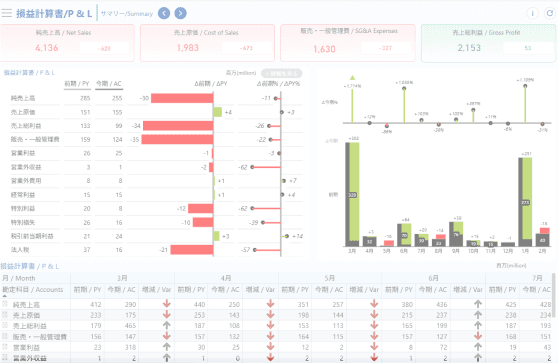Open the hamburger menu icon
560x363 pixels.
pyautogui.click(x=6, y=13)
